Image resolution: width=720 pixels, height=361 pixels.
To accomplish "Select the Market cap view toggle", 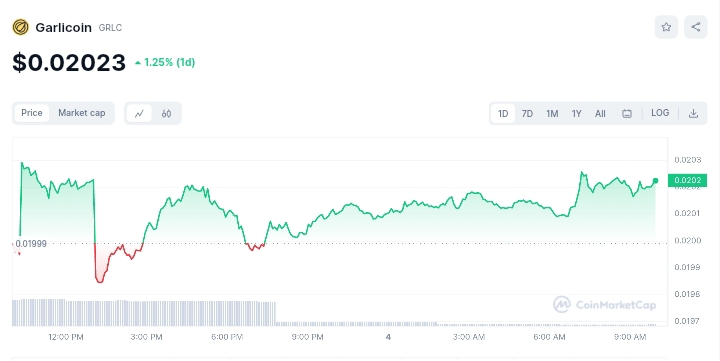I will (x=82, y=113).
